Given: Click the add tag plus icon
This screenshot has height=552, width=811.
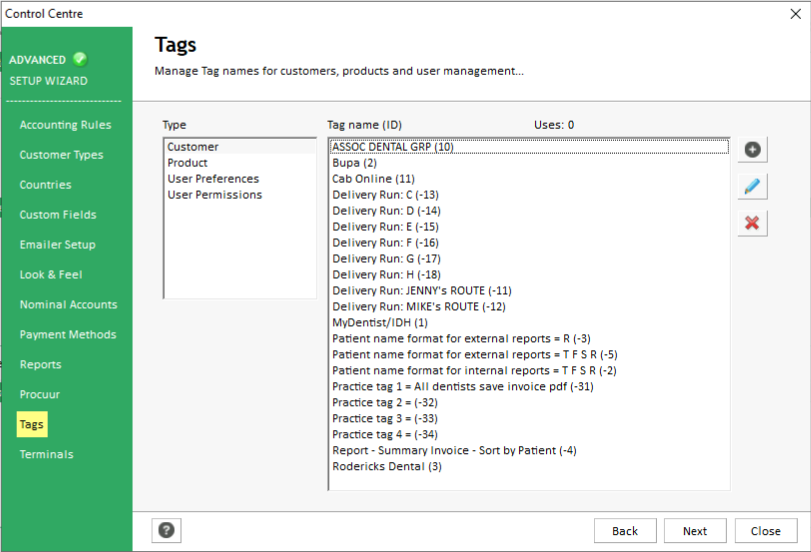Looking at the screenshot, I should [x=752, y=150].
